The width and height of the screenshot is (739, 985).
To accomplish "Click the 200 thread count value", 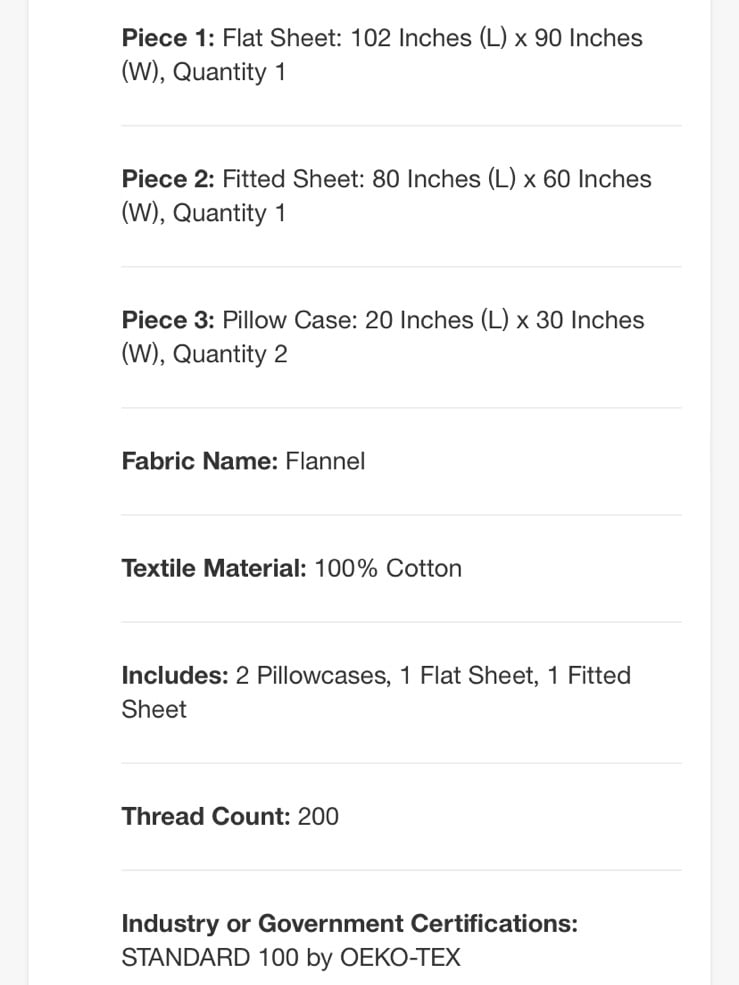I will pos(318,817).
